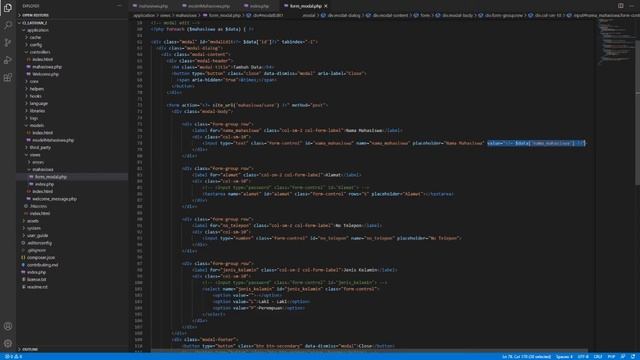The image size is (640, 360).
Task: Expand the hooks folder
Action: point(36,96)
